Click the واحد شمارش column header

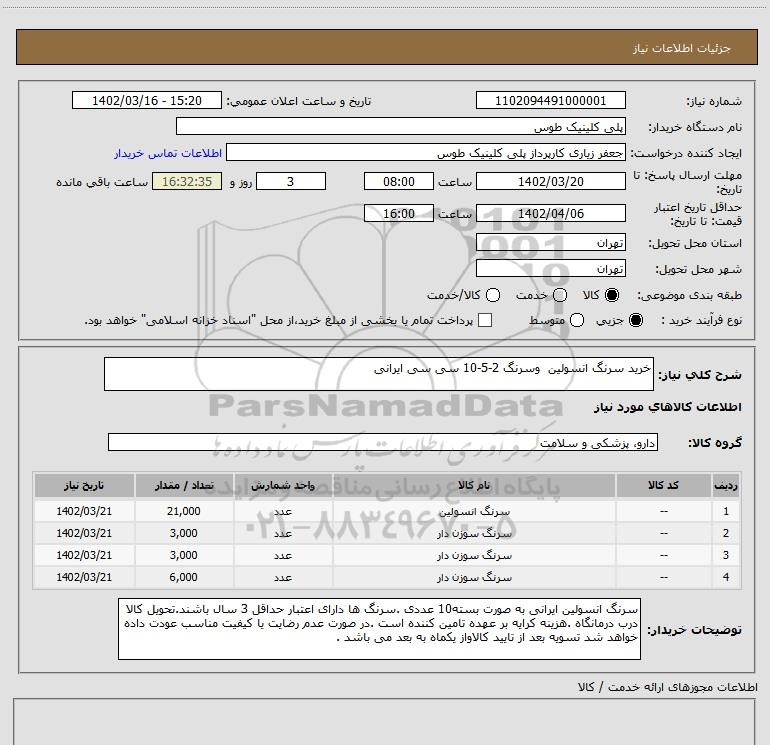point(283,485)
